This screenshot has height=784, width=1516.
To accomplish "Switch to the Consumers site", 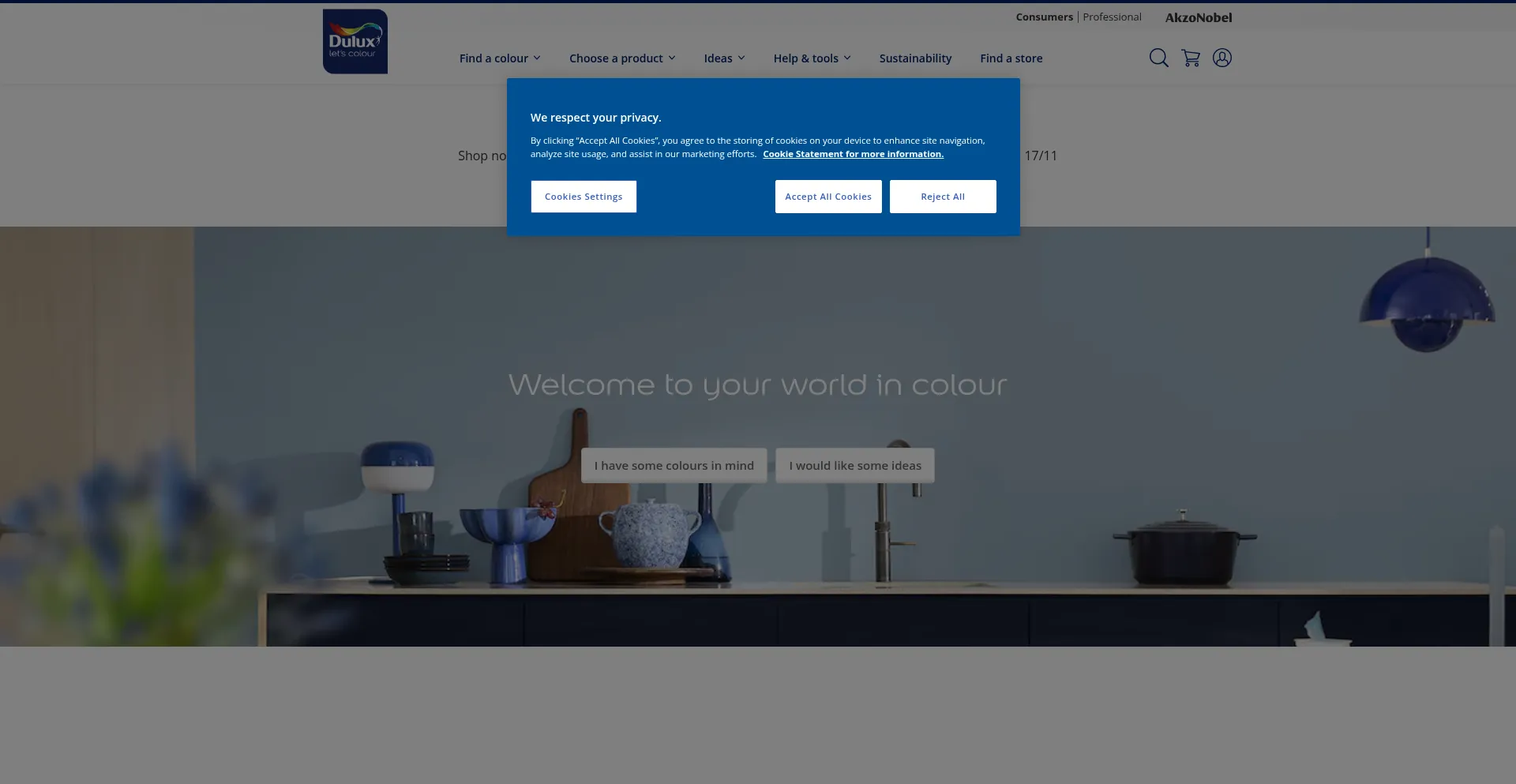I will coord(1044,17).
